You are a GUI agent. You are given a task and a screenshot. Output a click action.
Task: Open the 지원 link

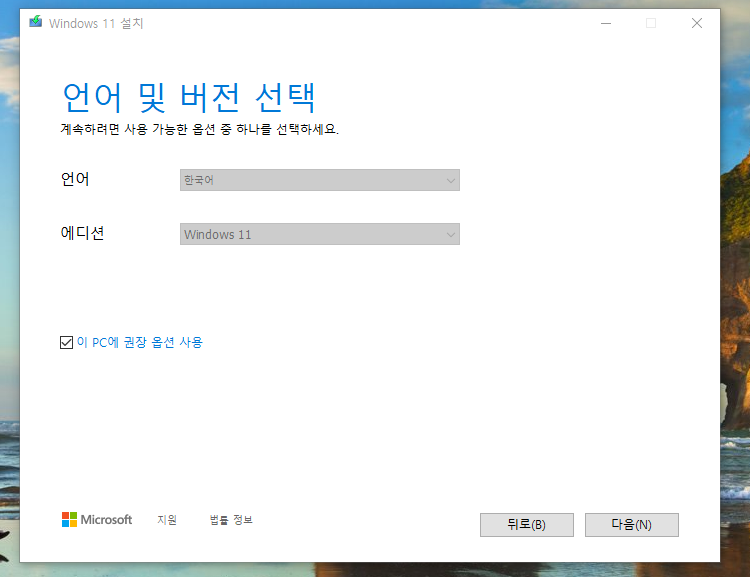167,520
